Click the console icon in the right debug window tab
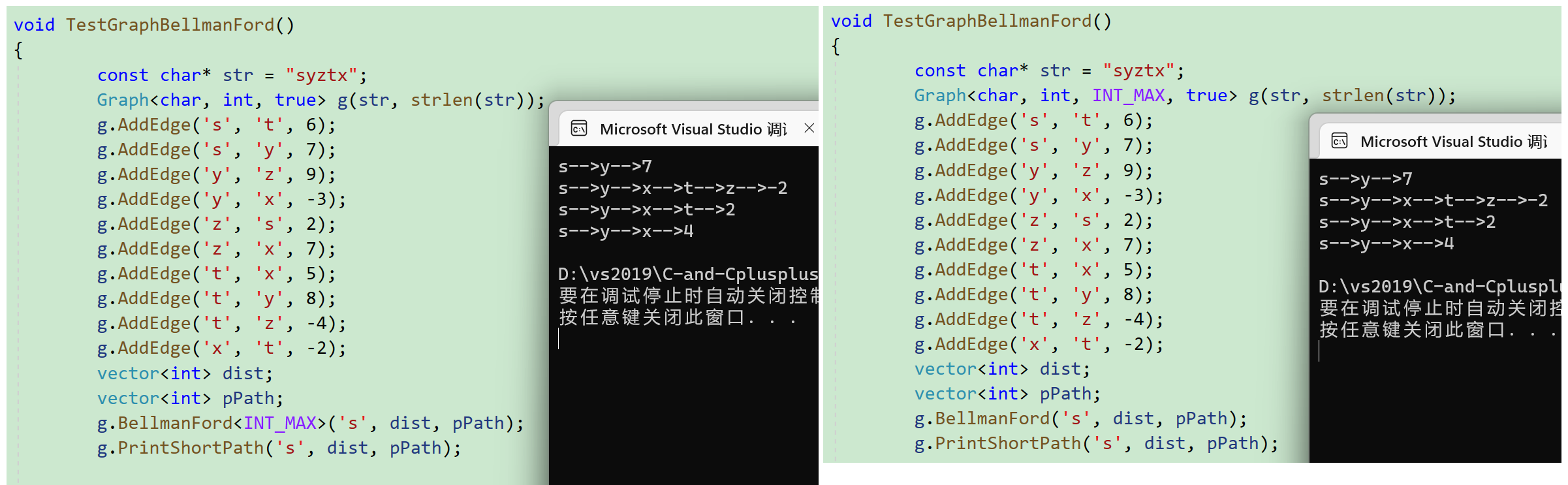This screenshot has height=485, width=1568. [x=1340, y=141]
